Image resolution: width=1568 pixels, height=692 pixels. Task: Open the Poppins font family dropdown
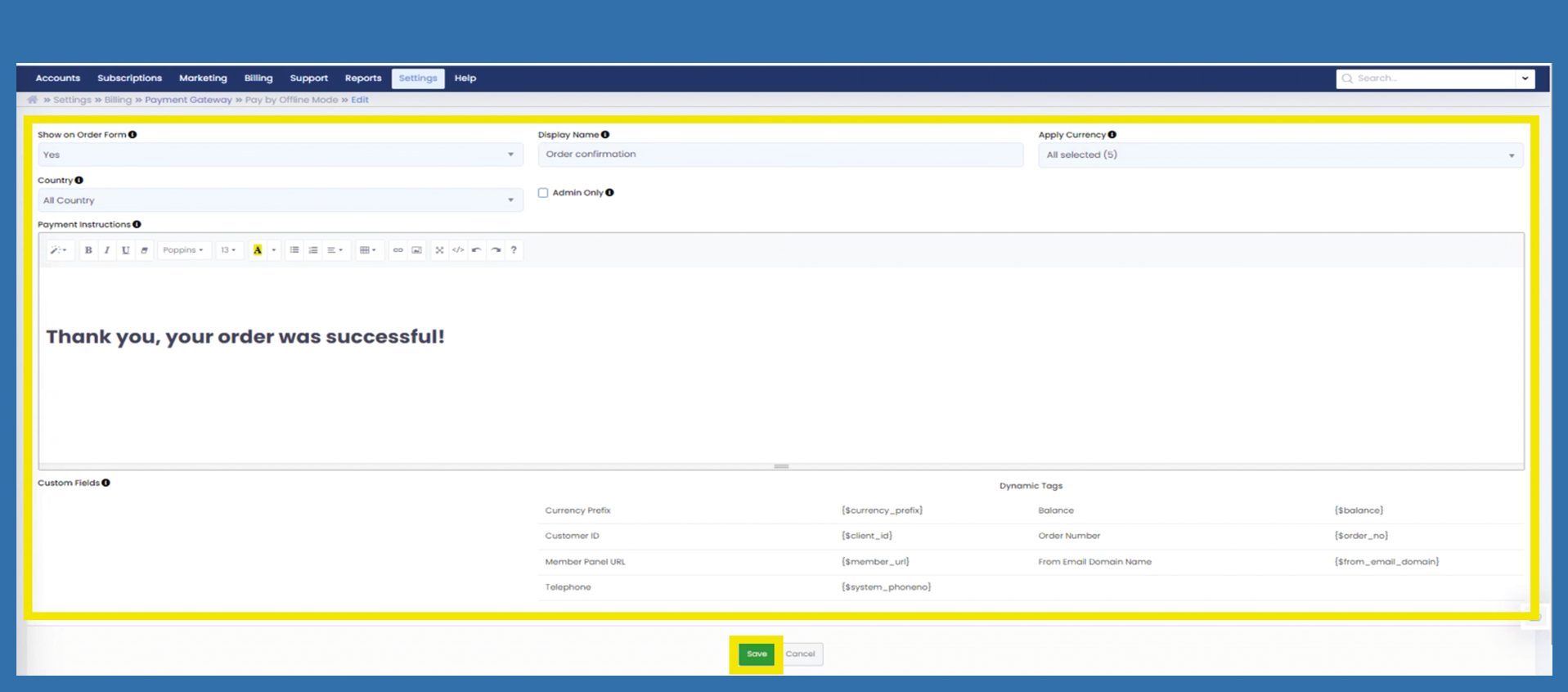point(182,250)
